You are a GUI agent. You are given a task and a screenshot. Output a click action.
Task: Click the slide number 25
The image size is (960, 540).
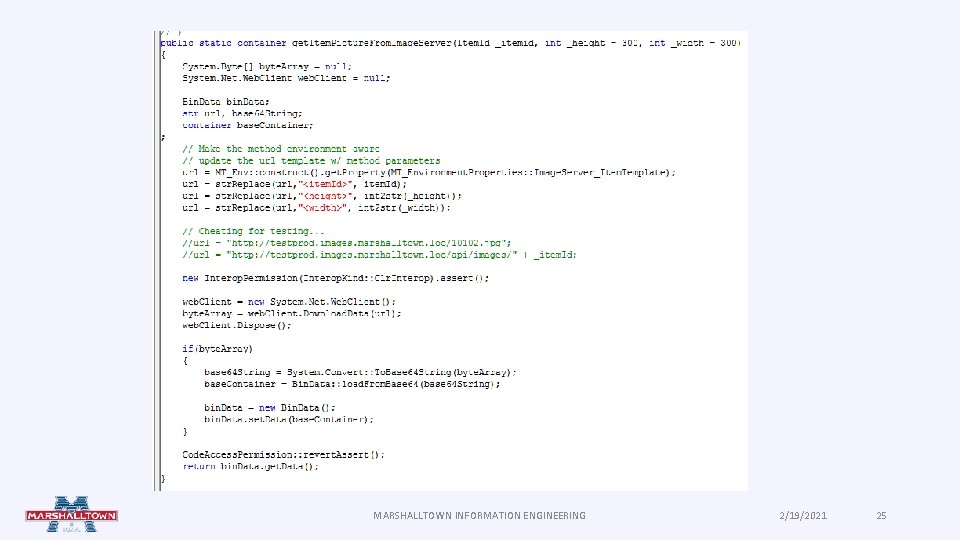(881, 516)
